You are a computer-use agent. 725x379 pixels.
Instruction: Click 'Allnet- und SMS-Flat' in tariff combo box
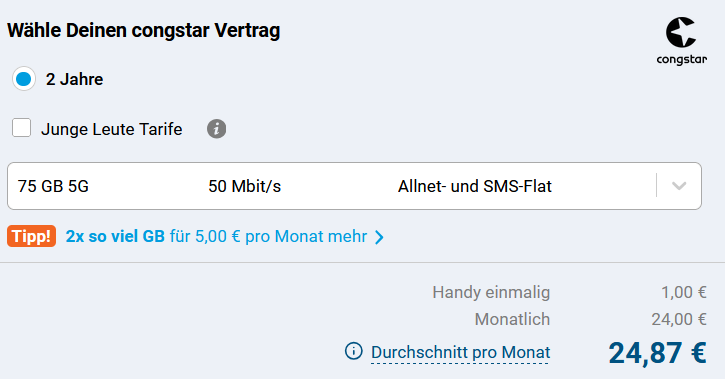tap(475, 186)
